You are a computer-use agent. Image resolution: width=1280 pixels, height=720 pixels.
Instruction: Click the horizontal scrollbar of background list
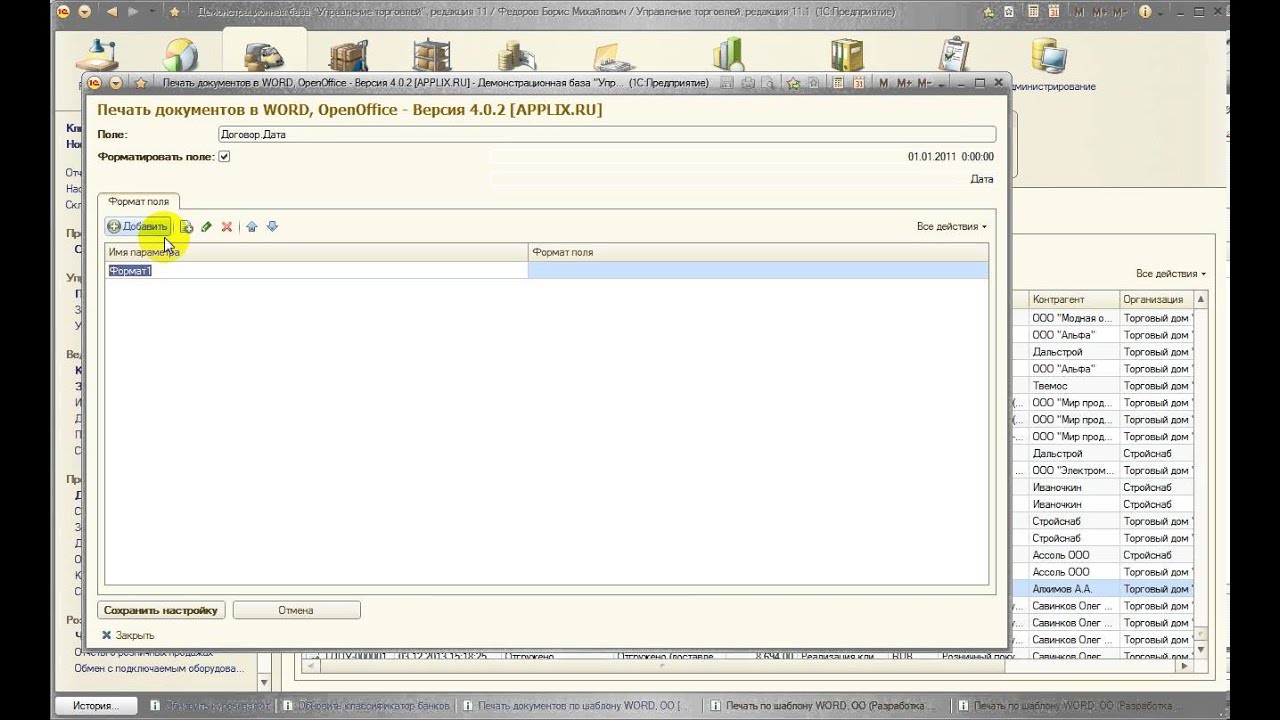point(750,664)
